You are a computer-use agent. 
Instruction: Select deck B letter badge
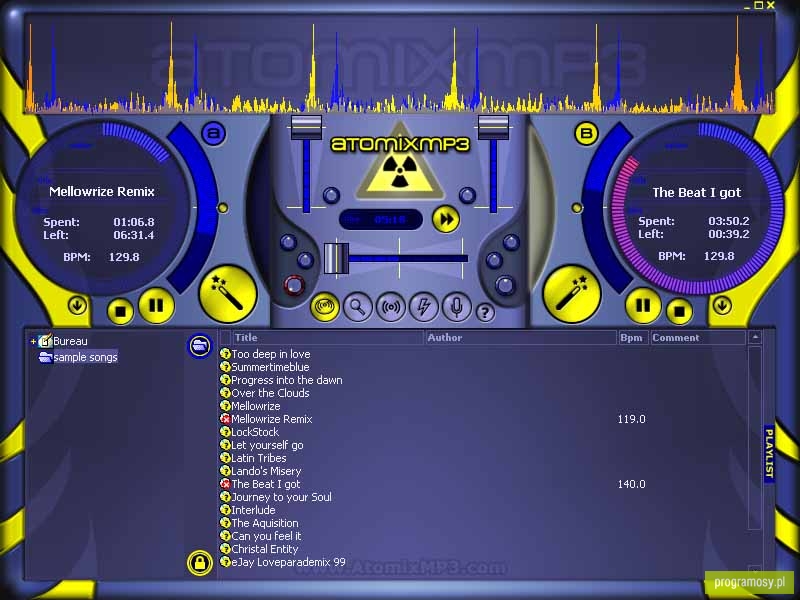coord(586,134)
